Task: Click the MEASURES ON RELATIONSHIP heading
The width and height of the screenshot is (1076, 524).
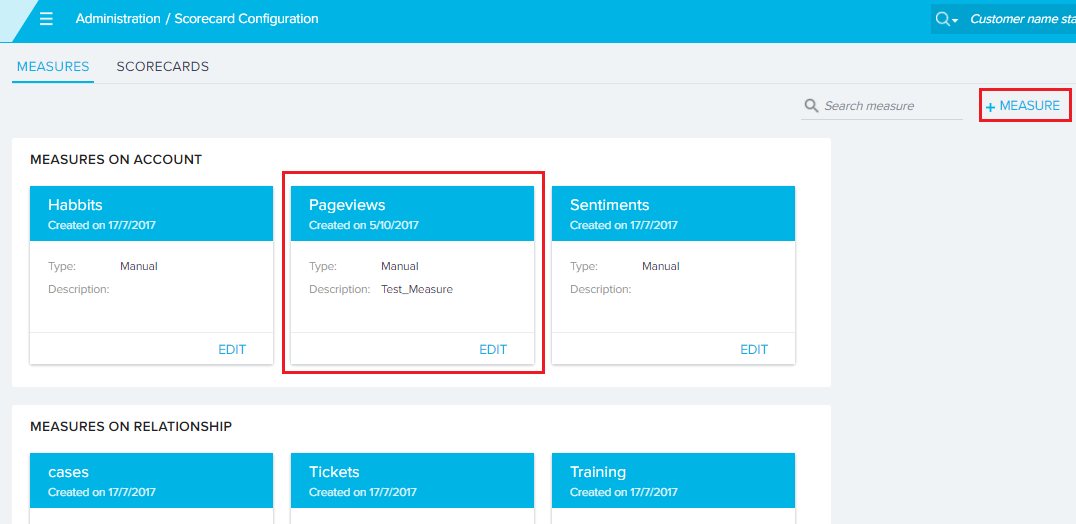Action: tap(131, 427)
